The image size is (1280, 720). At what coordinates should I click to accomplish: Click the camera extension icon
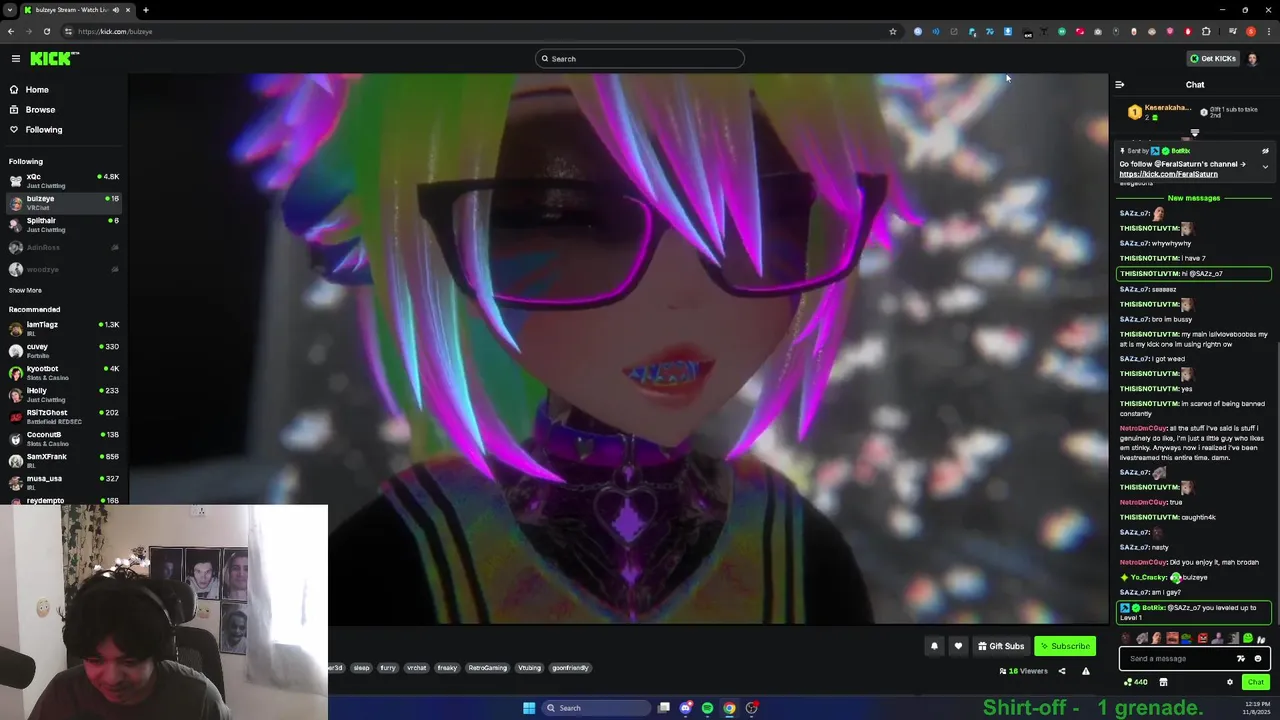click(x=1097, y=31)
